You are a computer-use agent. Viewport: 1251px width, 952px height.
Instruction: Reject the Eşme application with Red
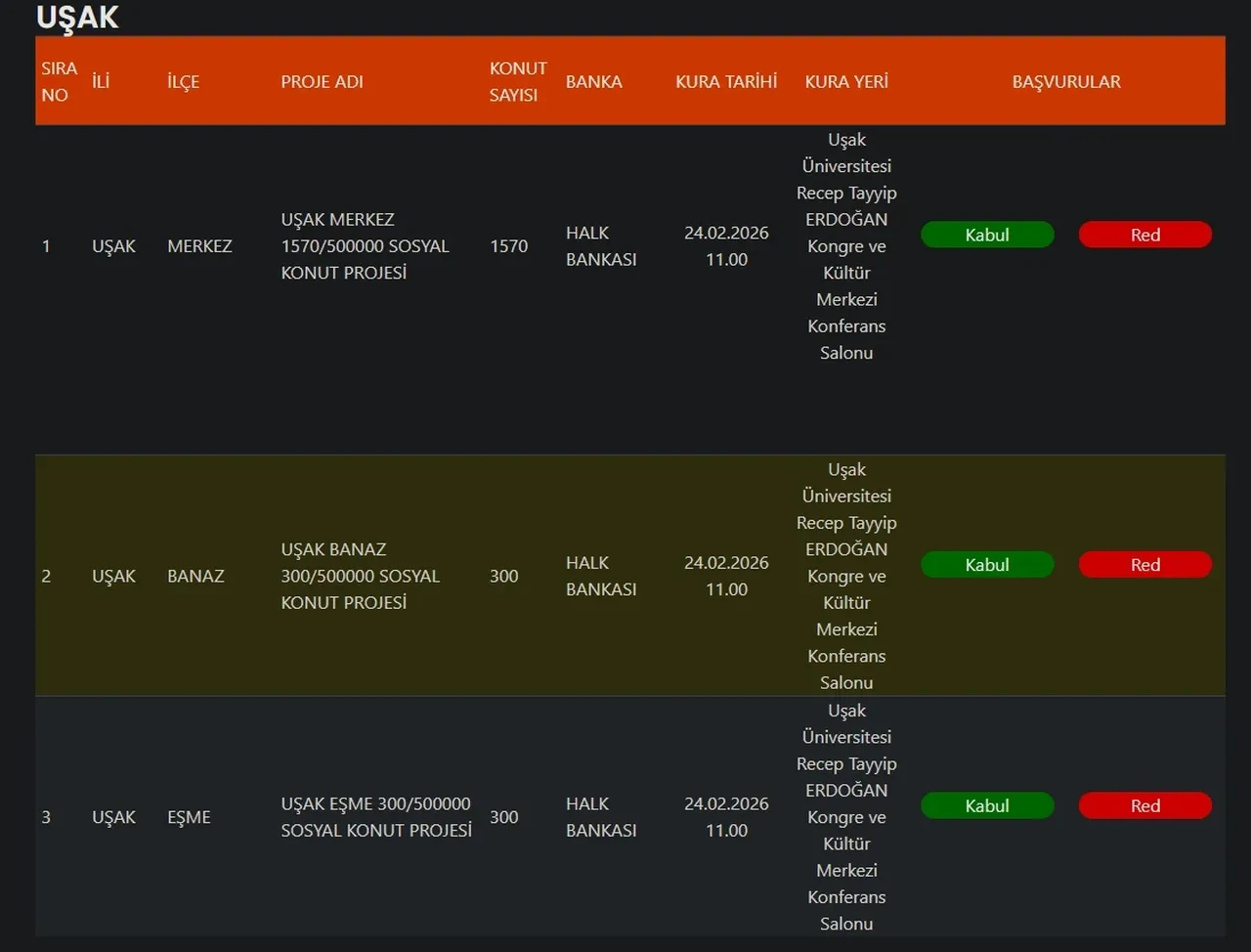pos(1144,805)
